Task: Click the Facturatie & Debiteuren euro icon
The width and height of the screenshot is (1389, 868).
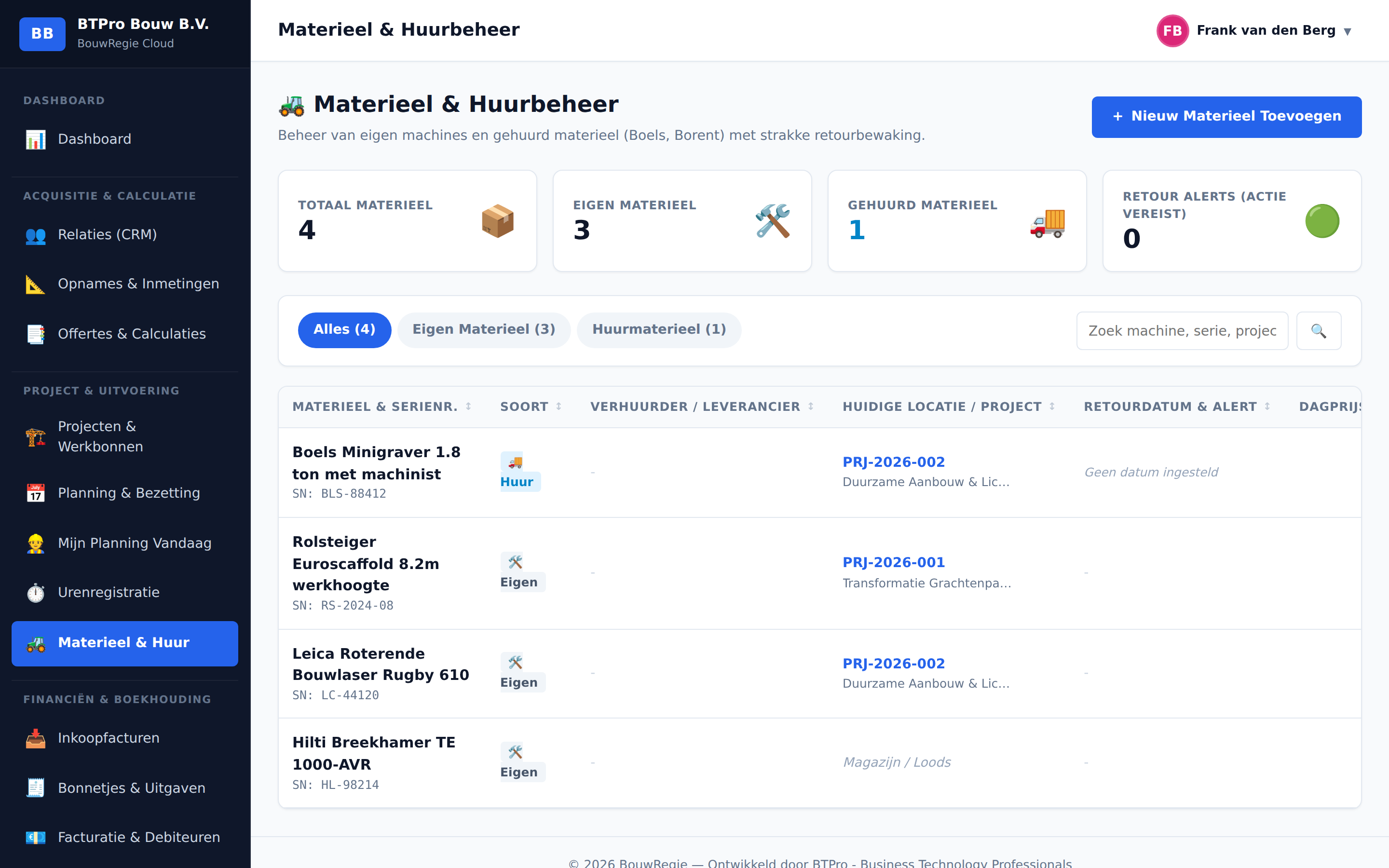Action: [36, 838]
